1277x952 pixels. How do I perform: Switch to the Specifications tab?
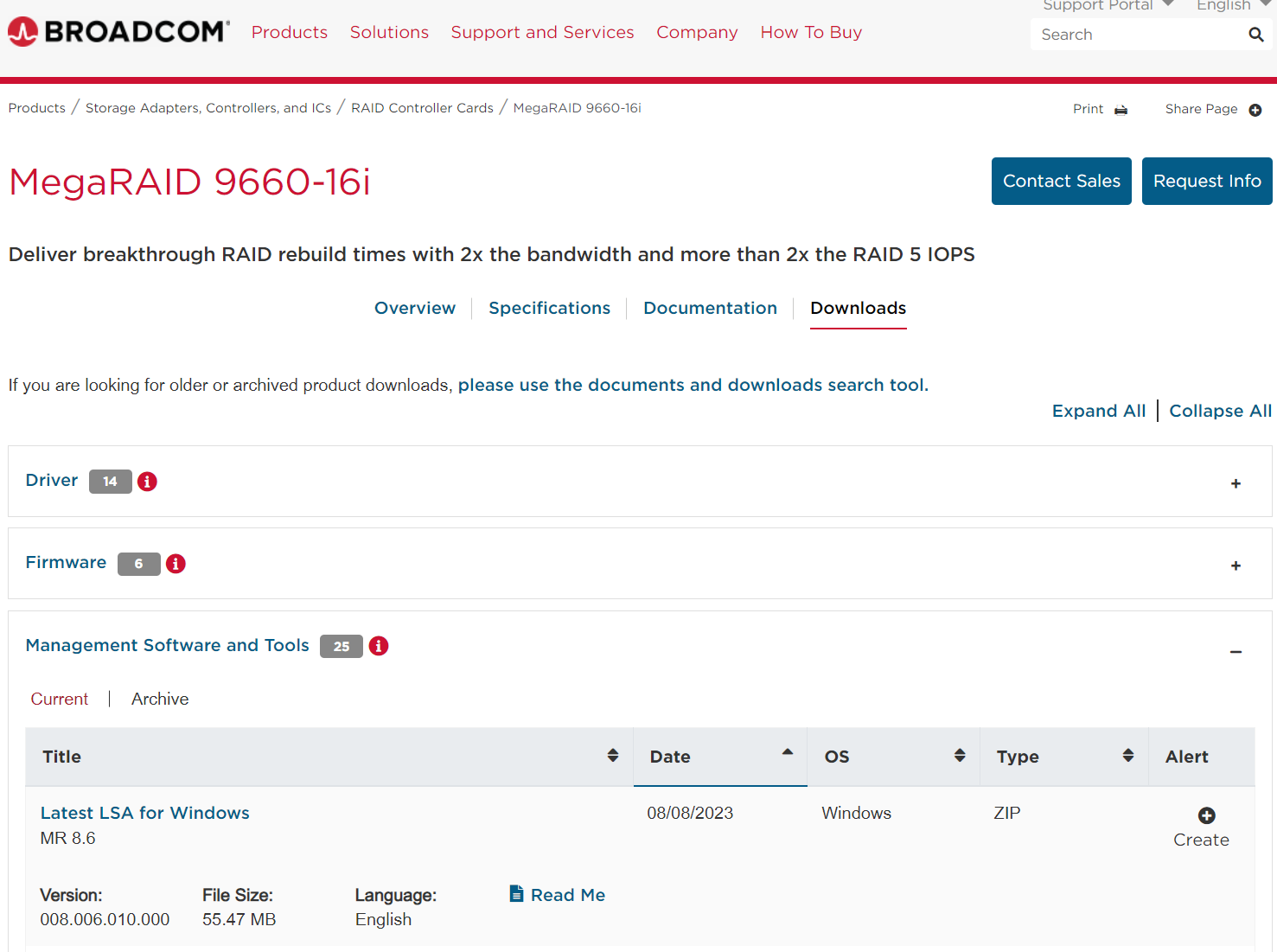549,309
